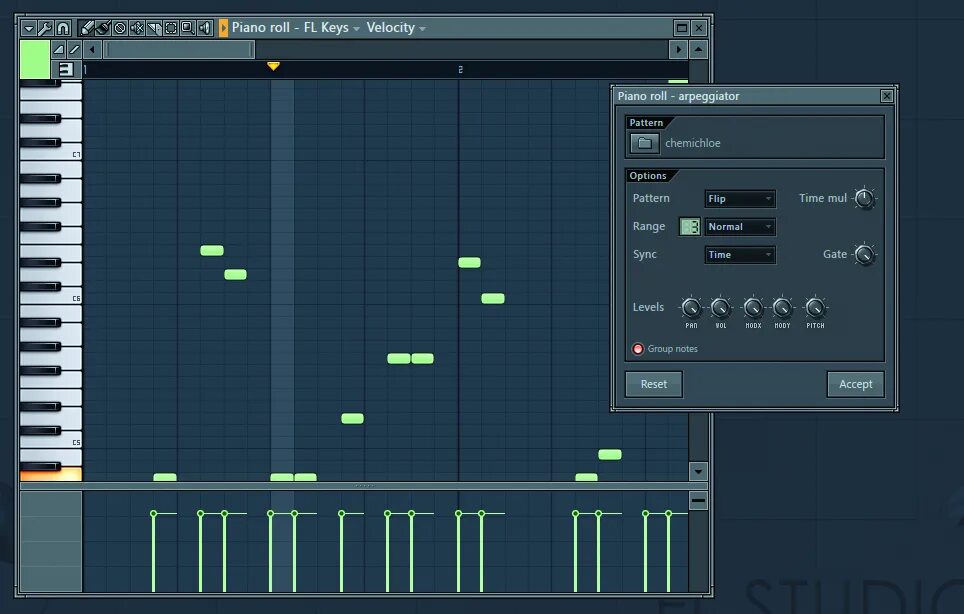Select the Slice tool
964x614 pixels.
tap(154, 28)
